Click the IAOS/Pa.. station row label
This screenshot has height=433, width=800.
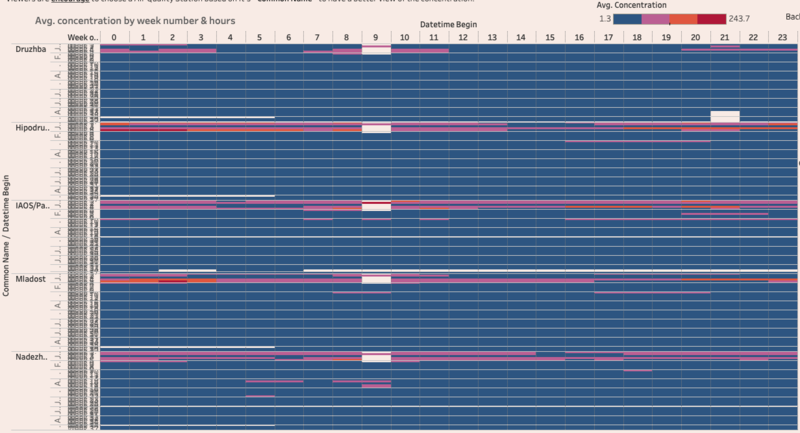coord(33,206)
